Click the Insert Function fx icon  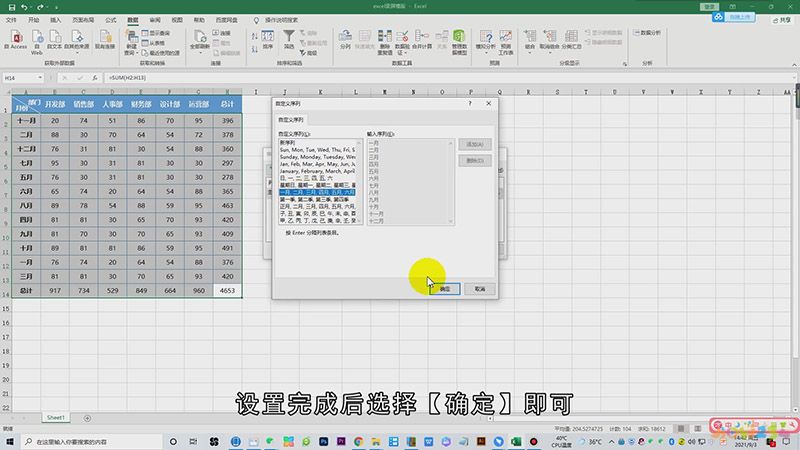(x=94, y=78)
